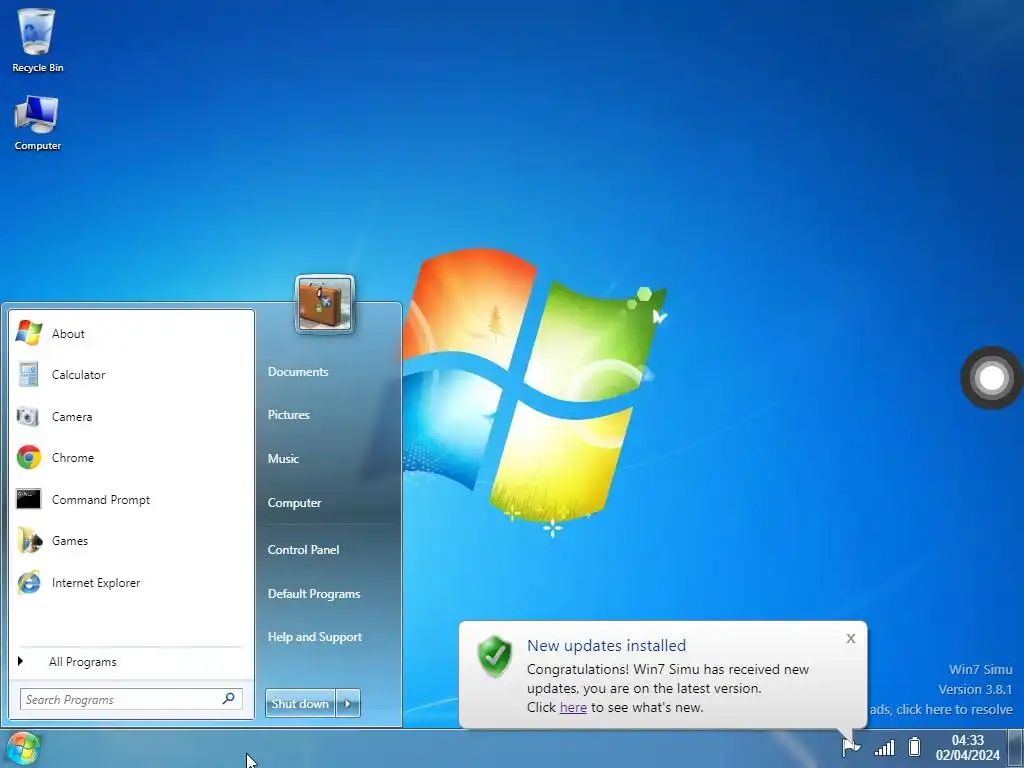Open Default Programs
Viewport: 1024px width, 768px height.
click(x=313, y=594)
